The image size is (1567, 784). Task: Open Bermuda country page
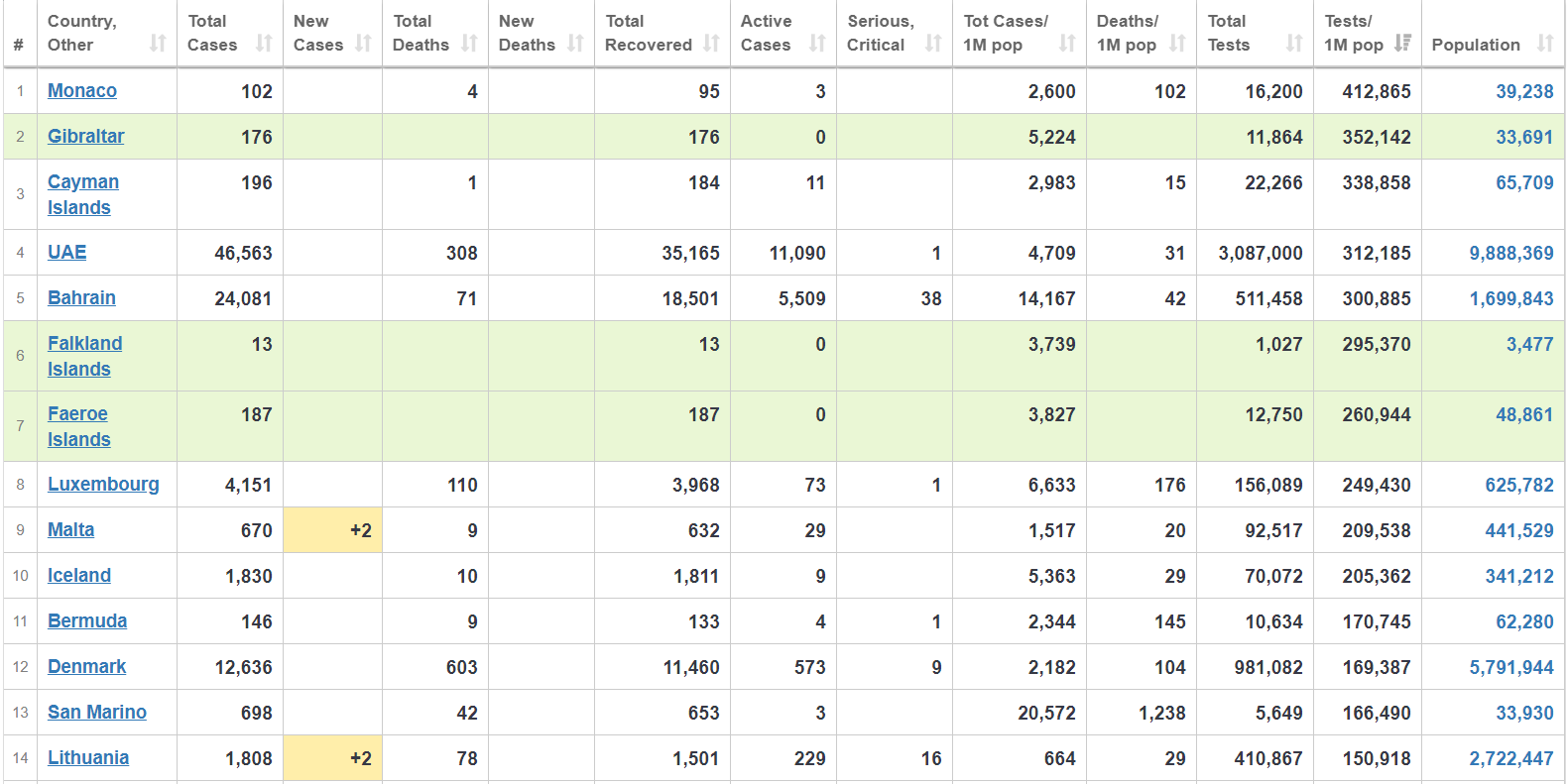pyautogui.click(x=87, y=620)
